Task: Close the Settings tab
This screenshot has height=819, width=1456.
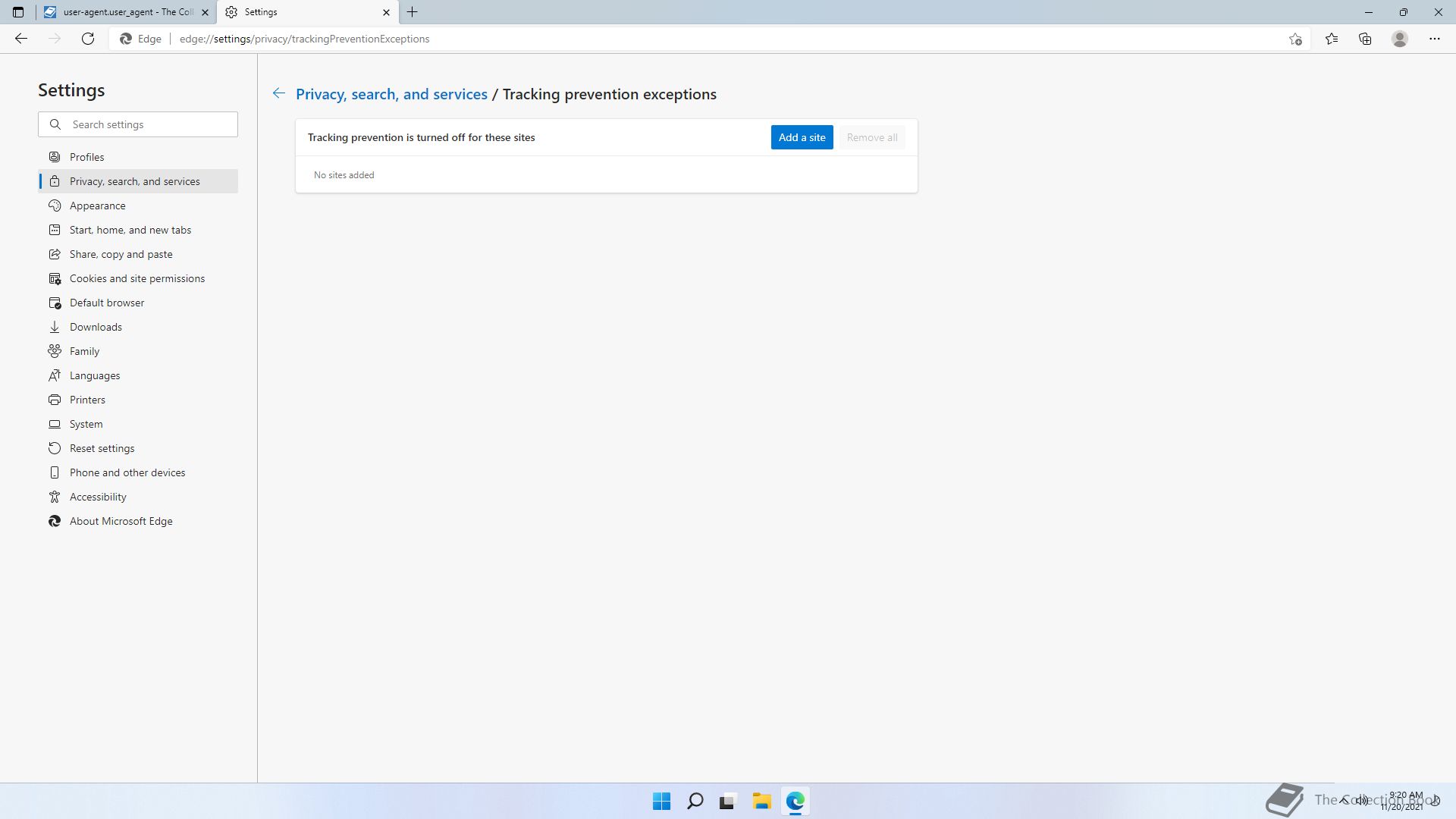Action: 386,12
